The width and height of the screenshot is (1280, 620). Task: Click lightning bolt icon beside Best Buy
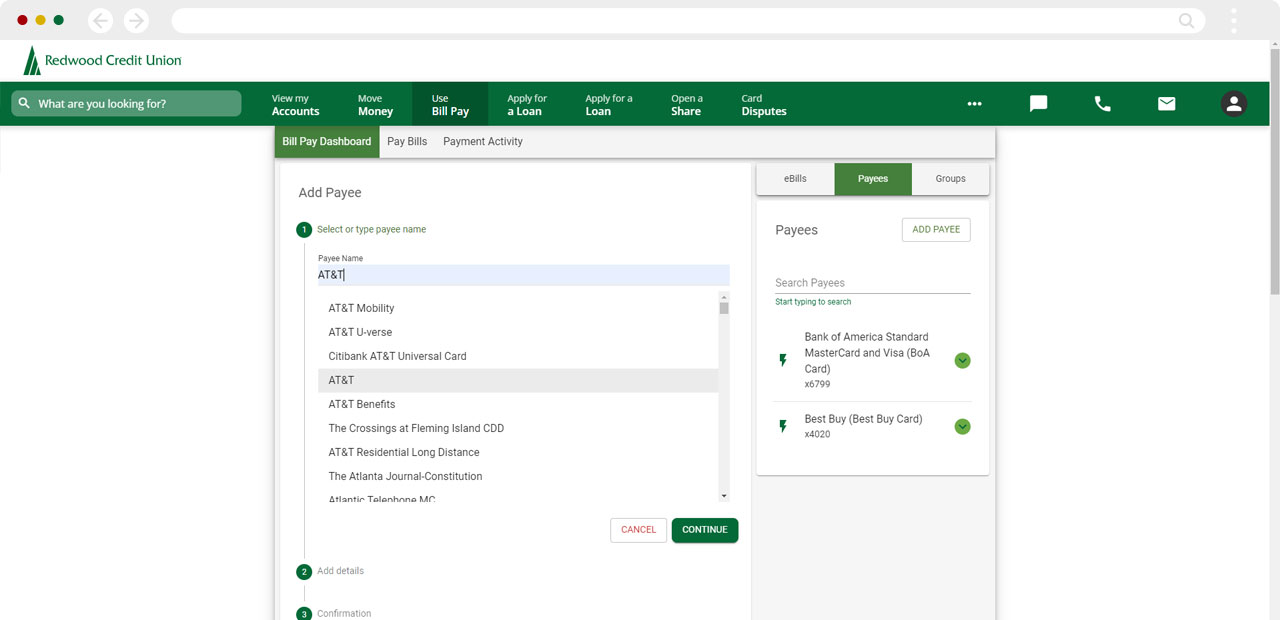(783, 426)
